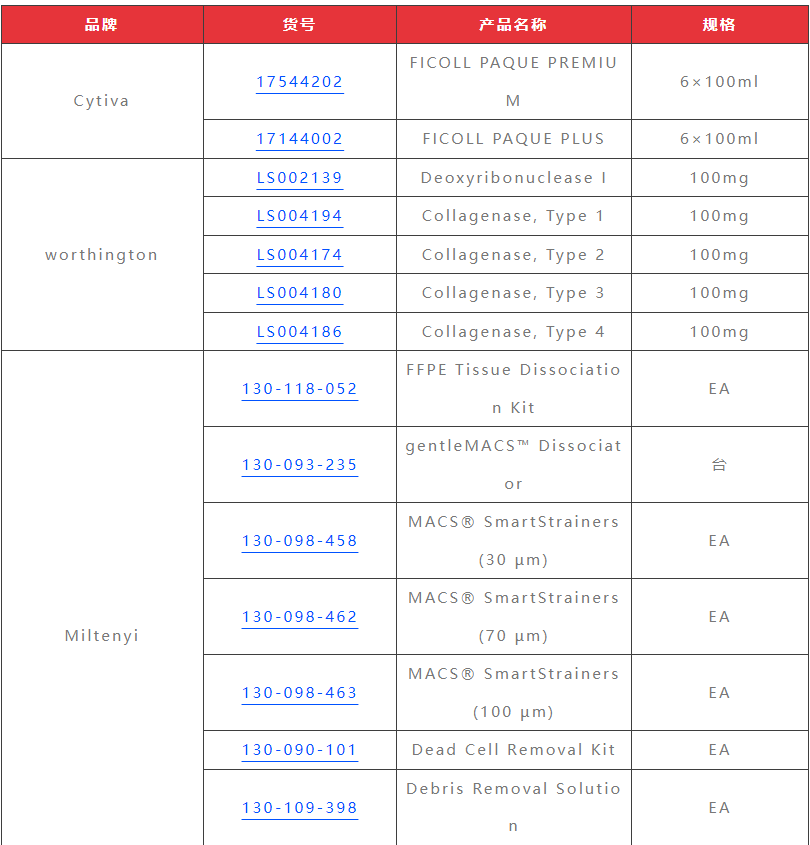The image size is (810, 845).
Task: Click catalog number LS004186
Action: (x=299, y=332)
